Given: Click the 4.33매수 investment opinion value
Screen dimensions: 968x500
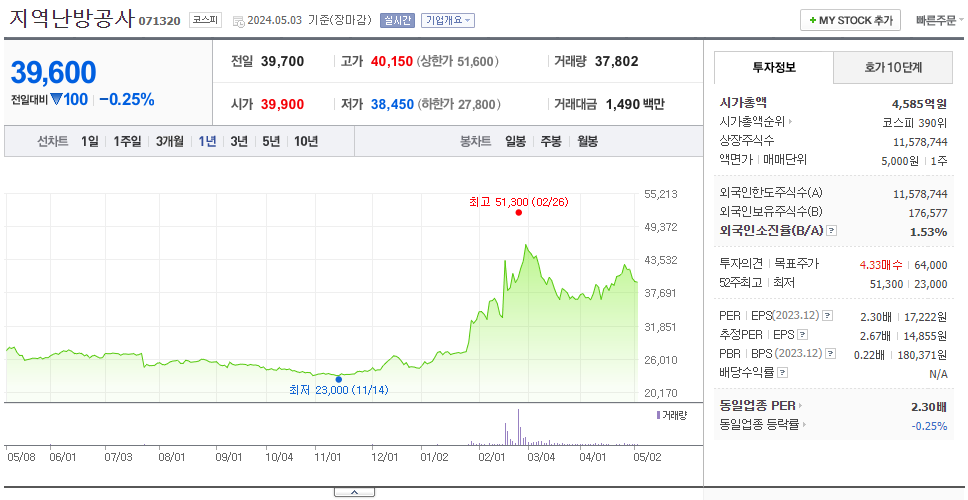Looking at the screenshot, I should [x=881, y=265].
